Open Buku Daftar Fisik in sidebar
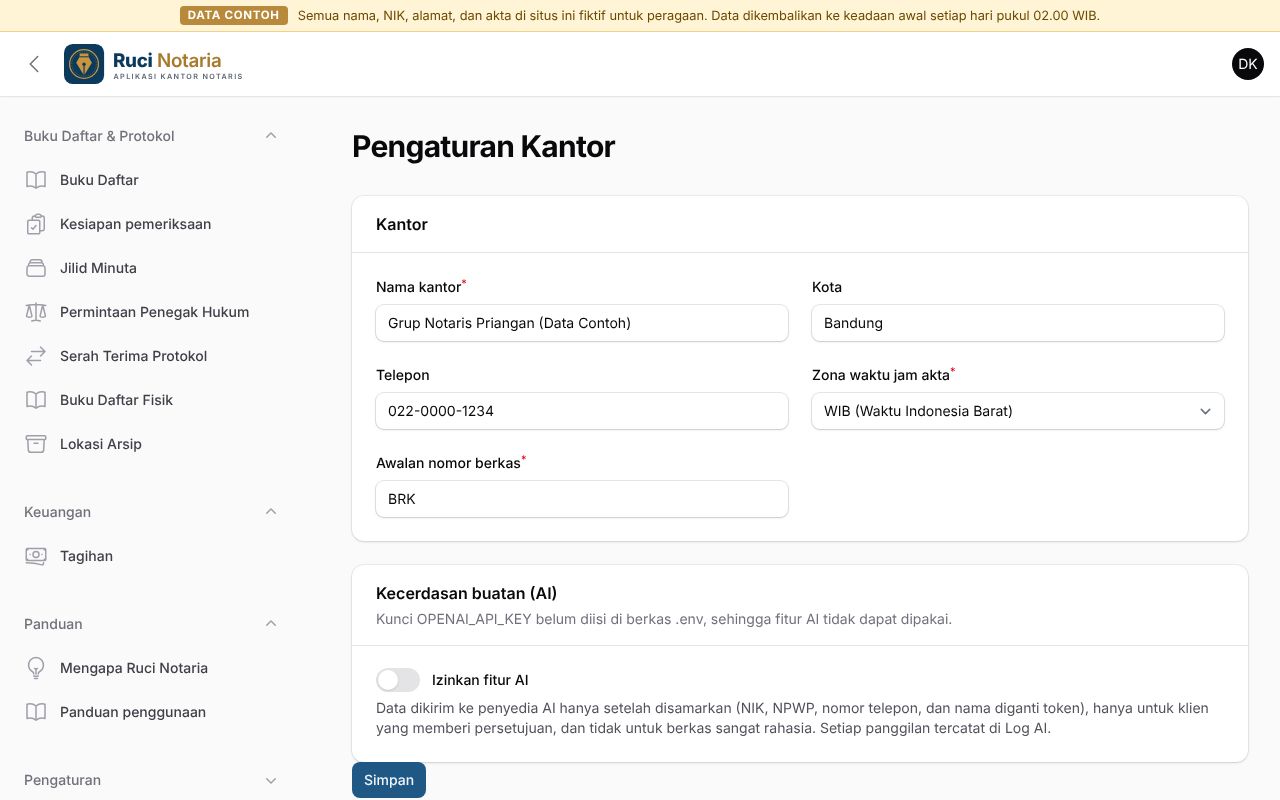 pos(152,400)
